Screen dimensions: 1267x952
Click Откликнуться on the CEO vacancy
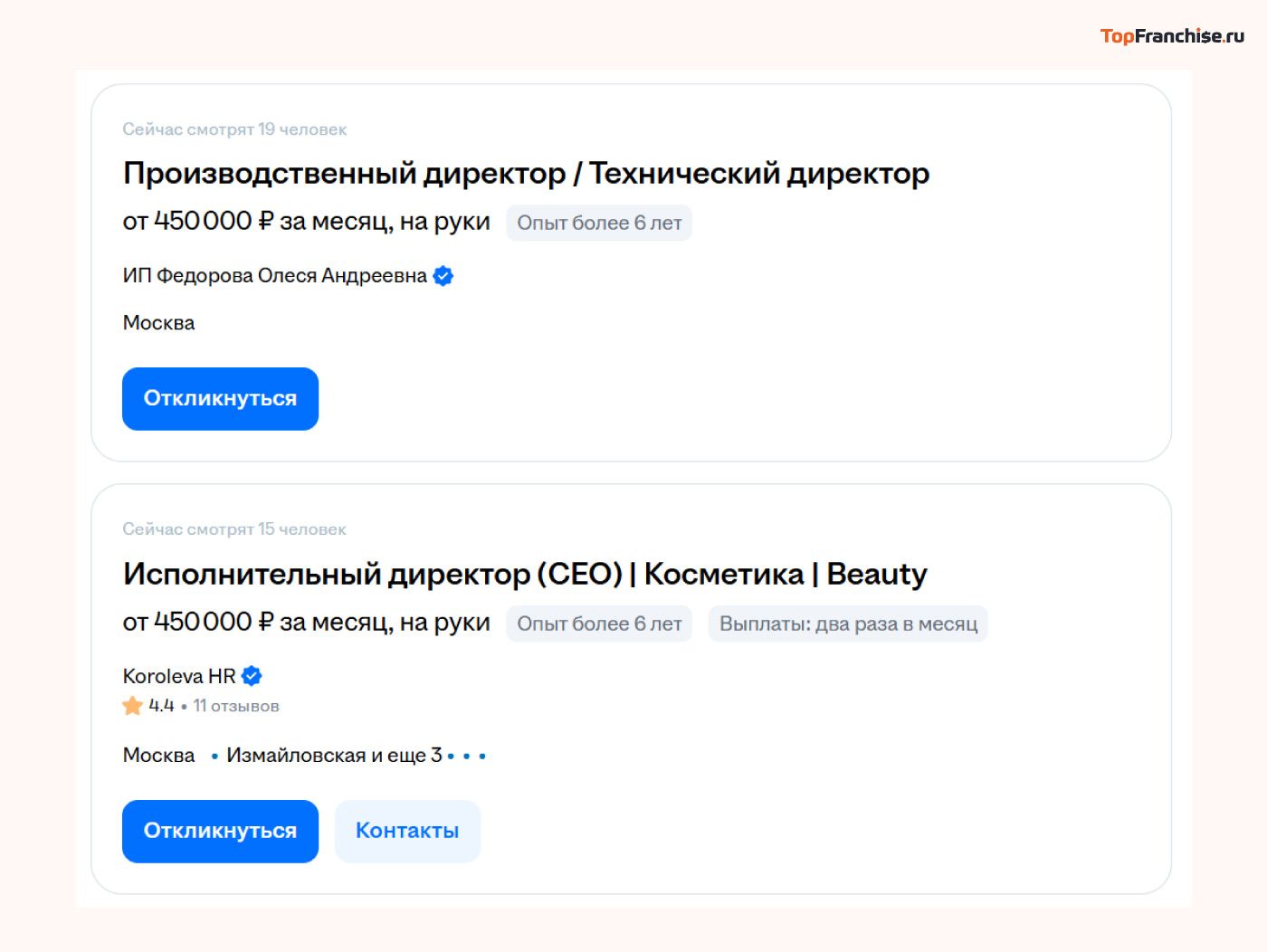coord(220,831)
